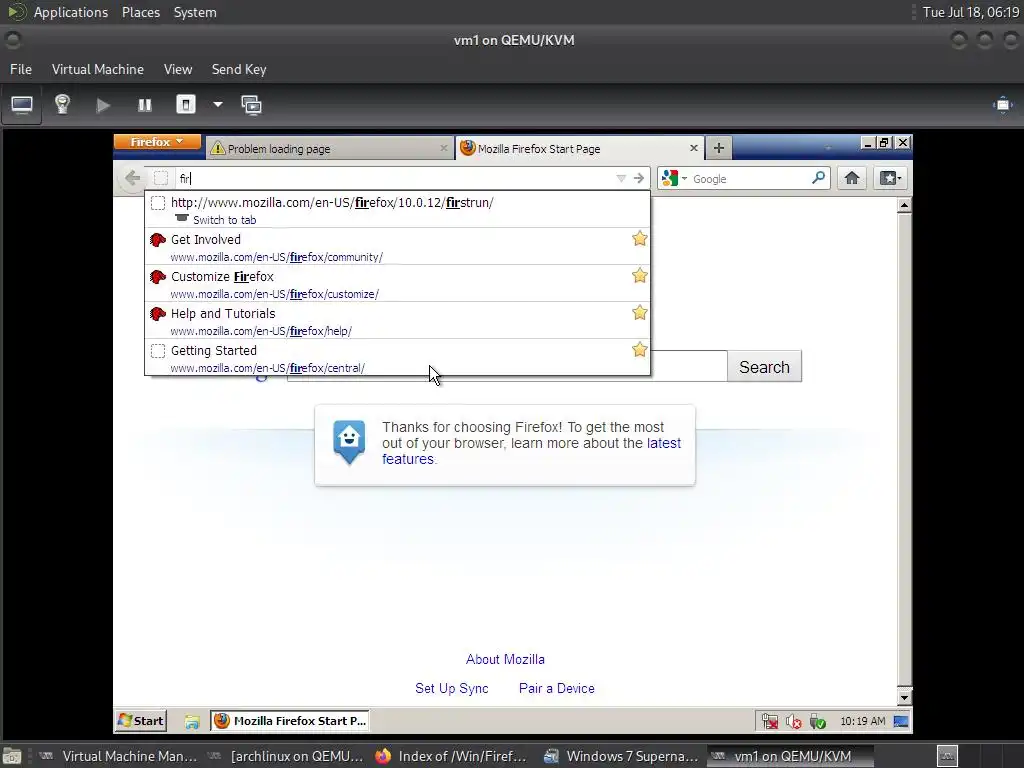The height and width of the screenshot is (768, 1024).
Task: Click bookmark star on Customize Firefox row
Action: pos(639,276)
